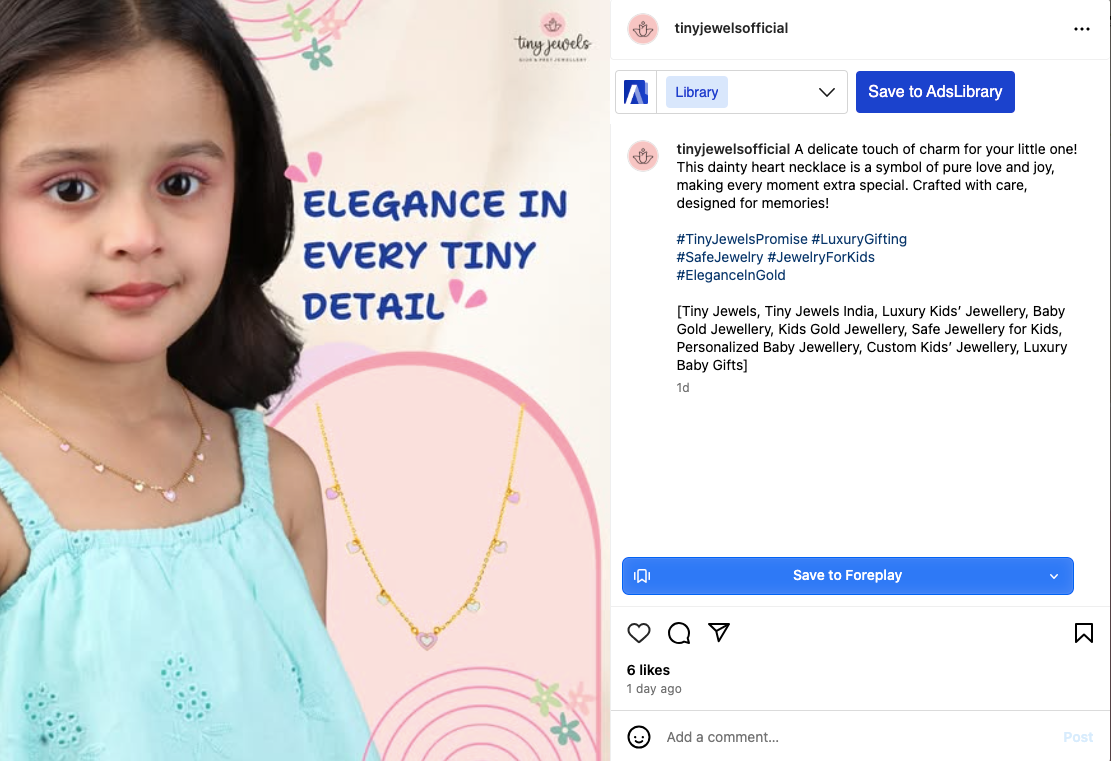Expand the Save to Foreplay chevron

1054,576
